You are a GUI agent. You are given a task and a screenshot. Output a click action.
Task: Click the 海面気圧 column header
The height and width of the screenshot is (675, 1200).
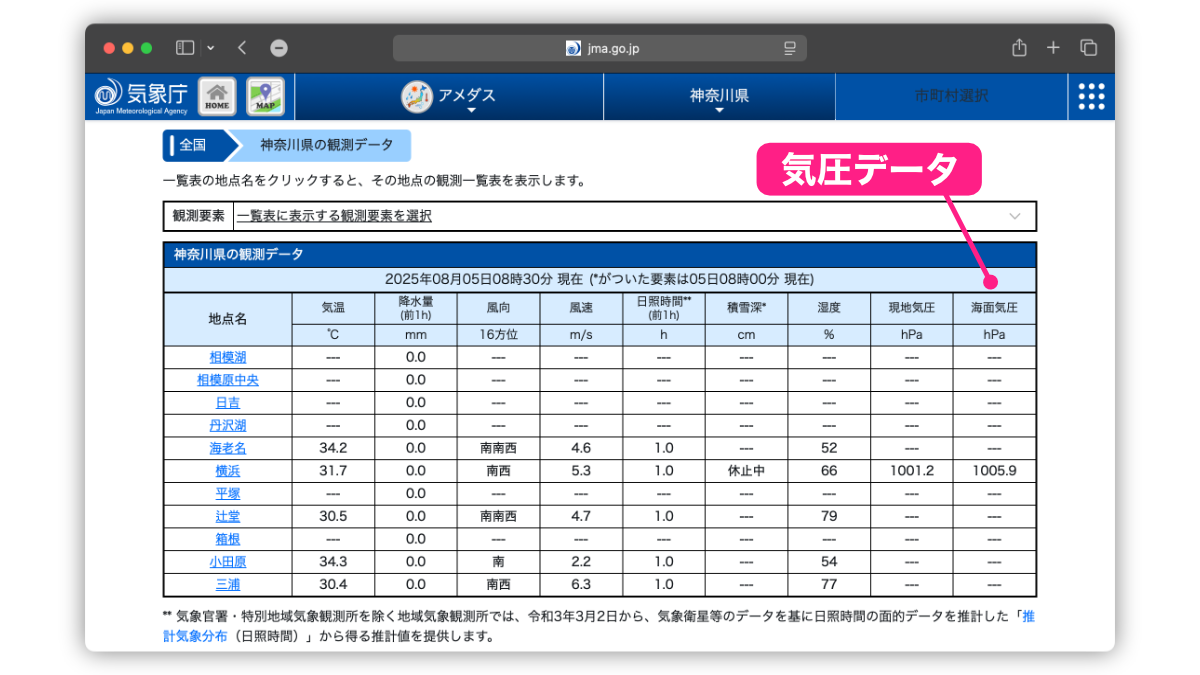pyautogui.click(x=994, y=309)
